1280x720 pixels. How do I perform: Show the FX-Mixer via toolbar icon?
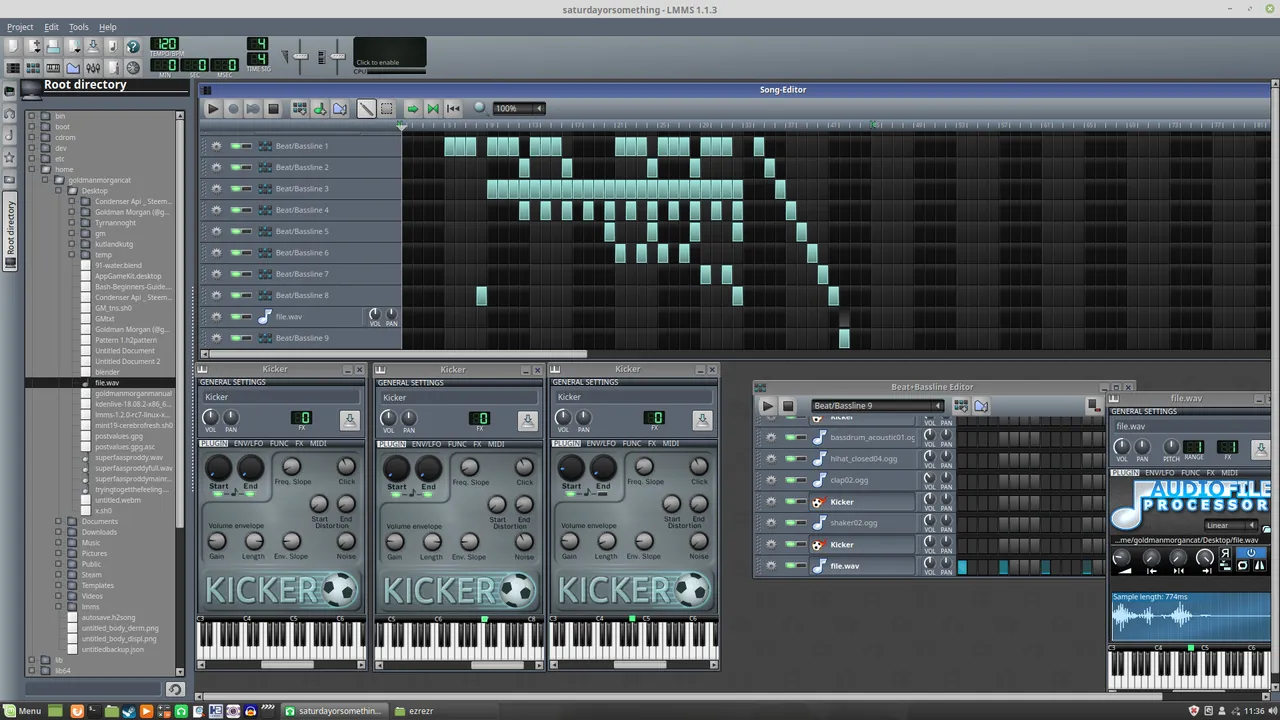point(93,68)
